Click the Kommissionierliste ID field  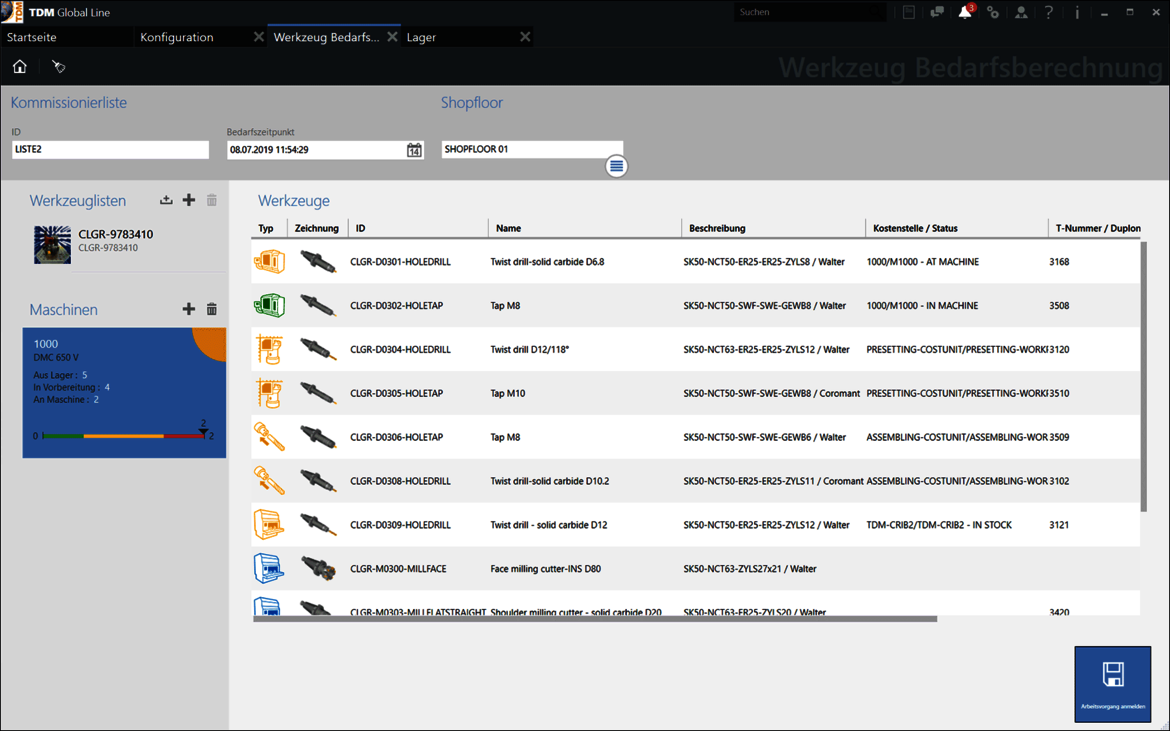[x=110, y=149]
